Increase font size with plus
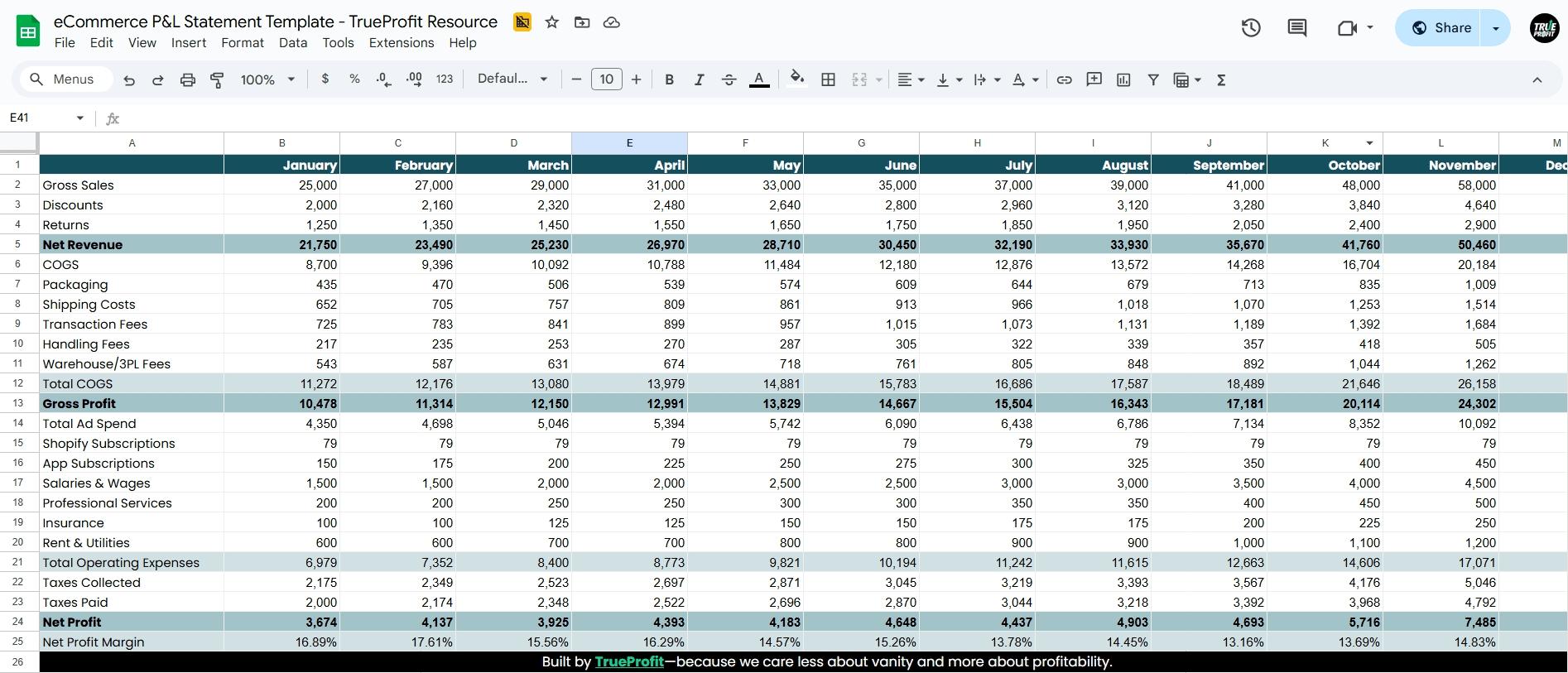Viewport: 1568px width, 673px height. point(636,79)
